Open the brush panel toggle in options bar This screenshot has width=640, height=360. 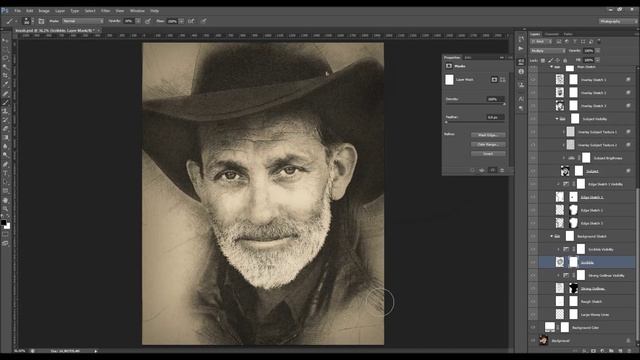[41, 21]
